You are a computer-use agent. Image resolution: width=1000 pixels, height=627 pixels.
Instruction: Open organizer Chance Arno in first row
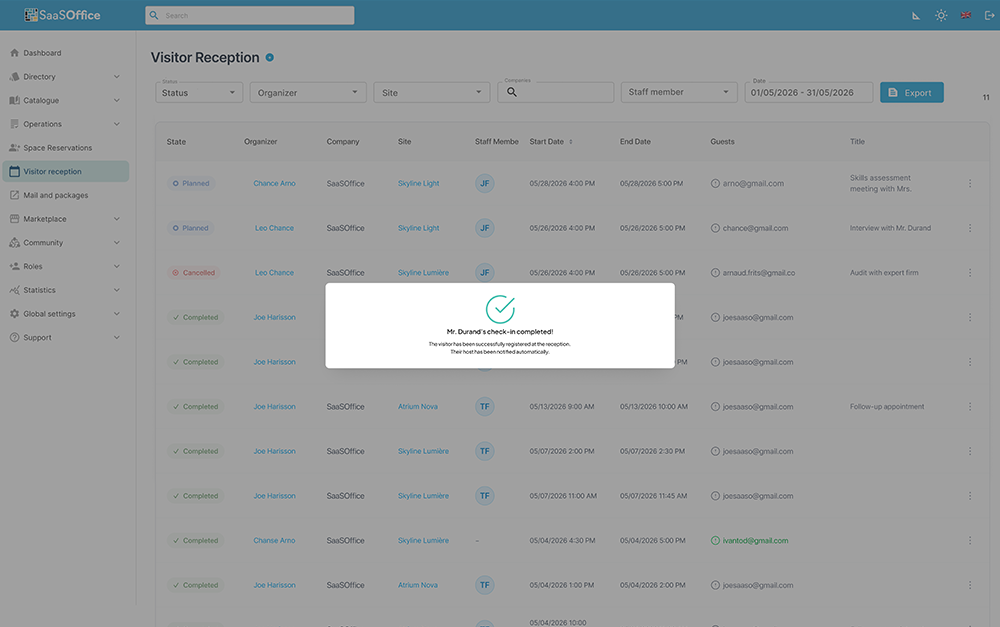click(274, 183)
